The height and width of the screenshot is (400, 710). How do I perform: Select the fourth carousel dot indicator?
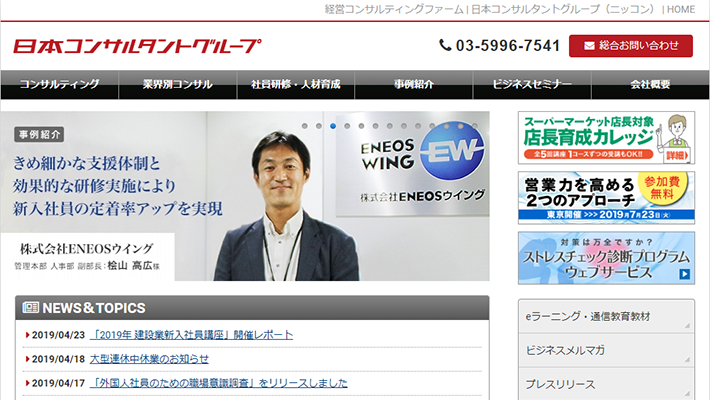(347, 126)
